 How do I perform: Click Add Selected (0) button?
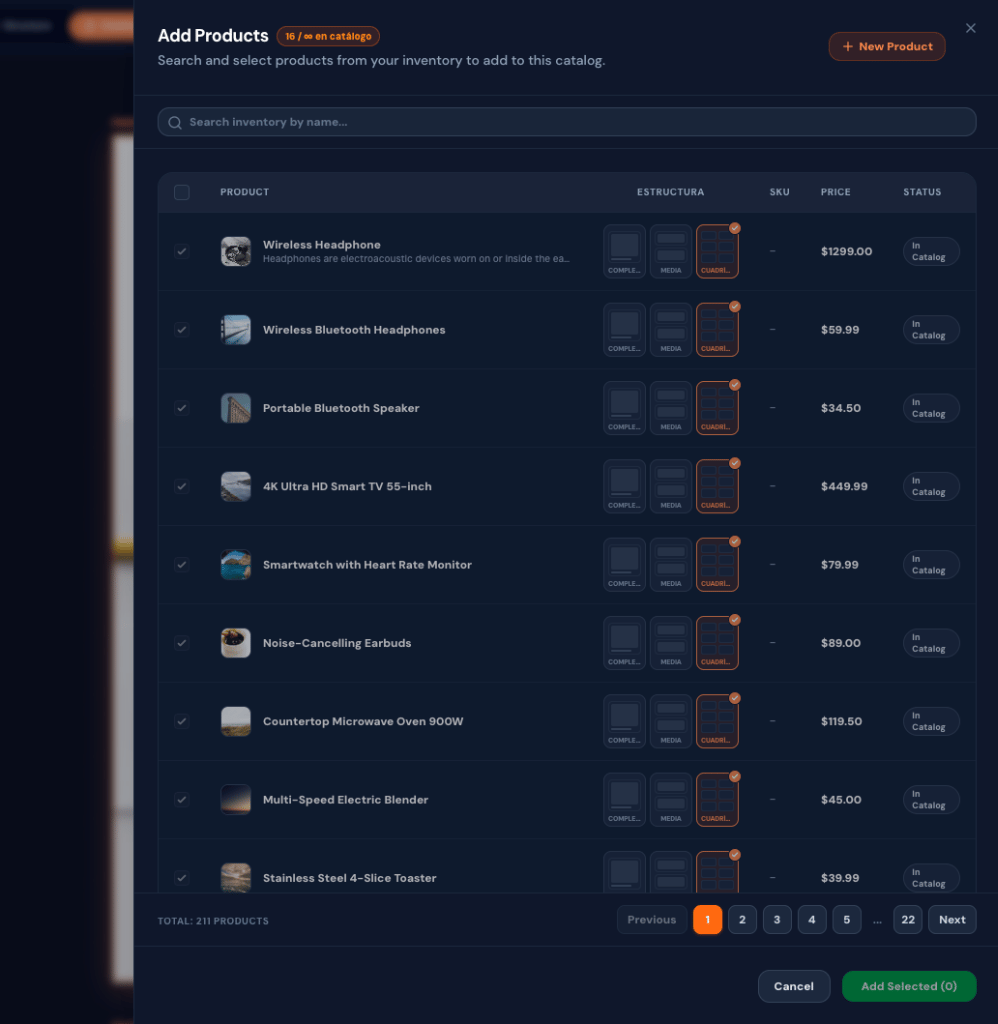click(x=909, y=986)
